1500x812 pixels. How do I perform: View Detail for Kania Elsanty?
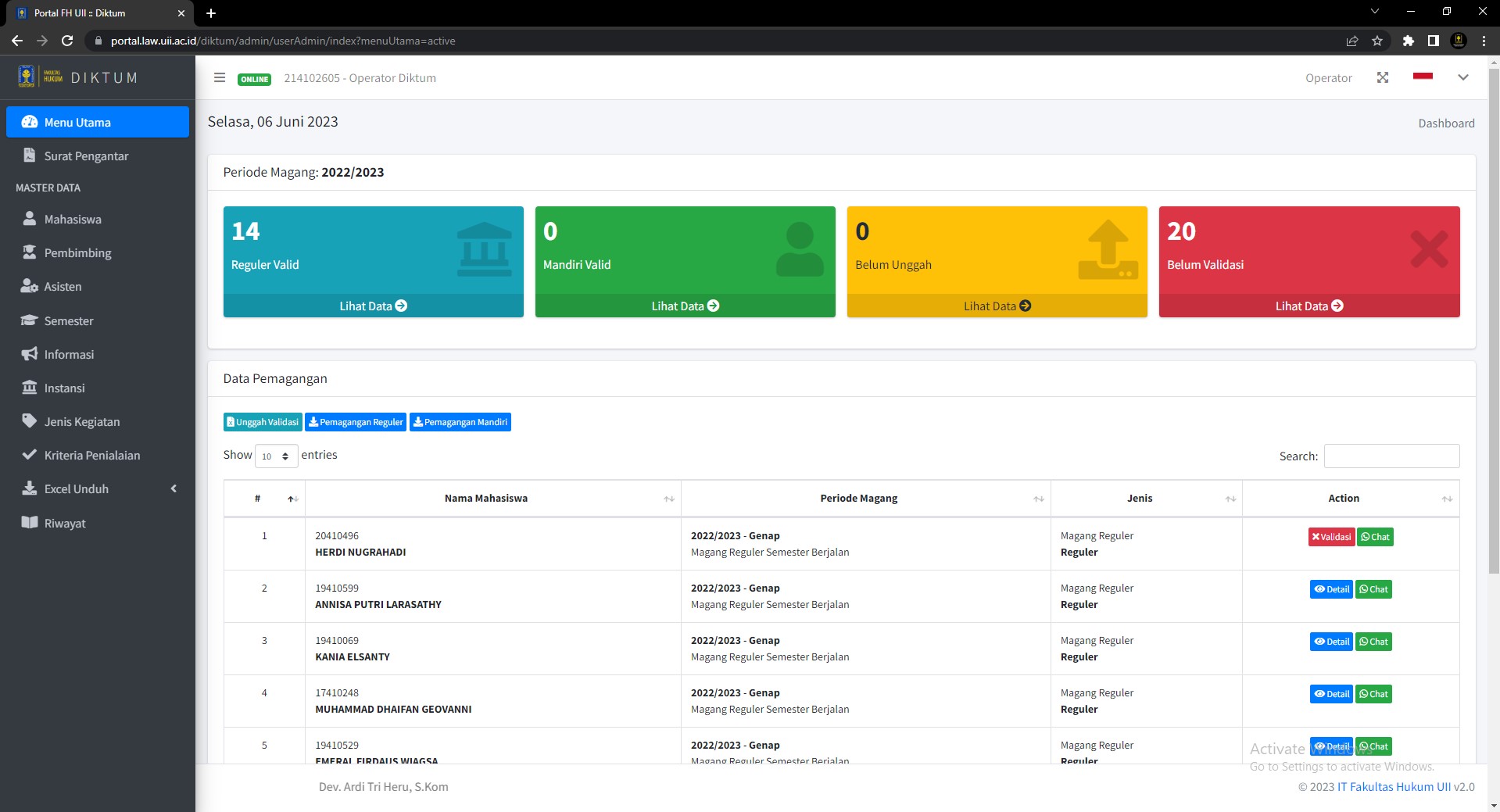click(1331, 642)
